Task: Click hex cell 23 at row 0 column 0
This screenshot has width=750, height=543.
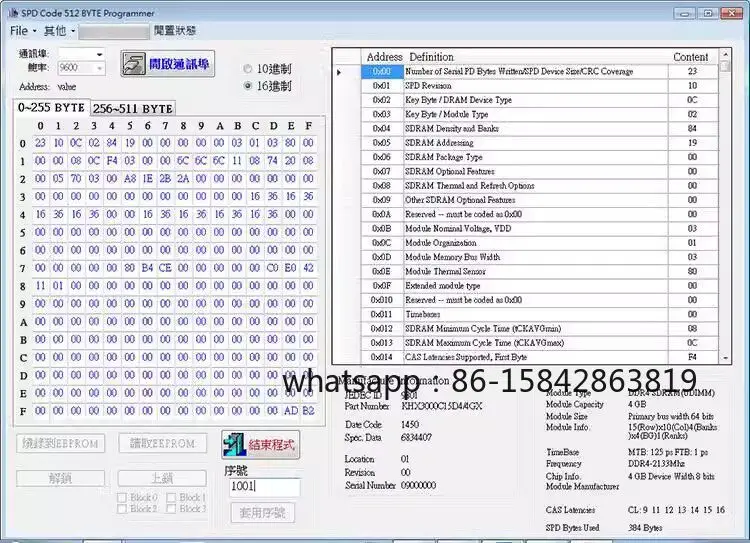Action: coord(40,143)
